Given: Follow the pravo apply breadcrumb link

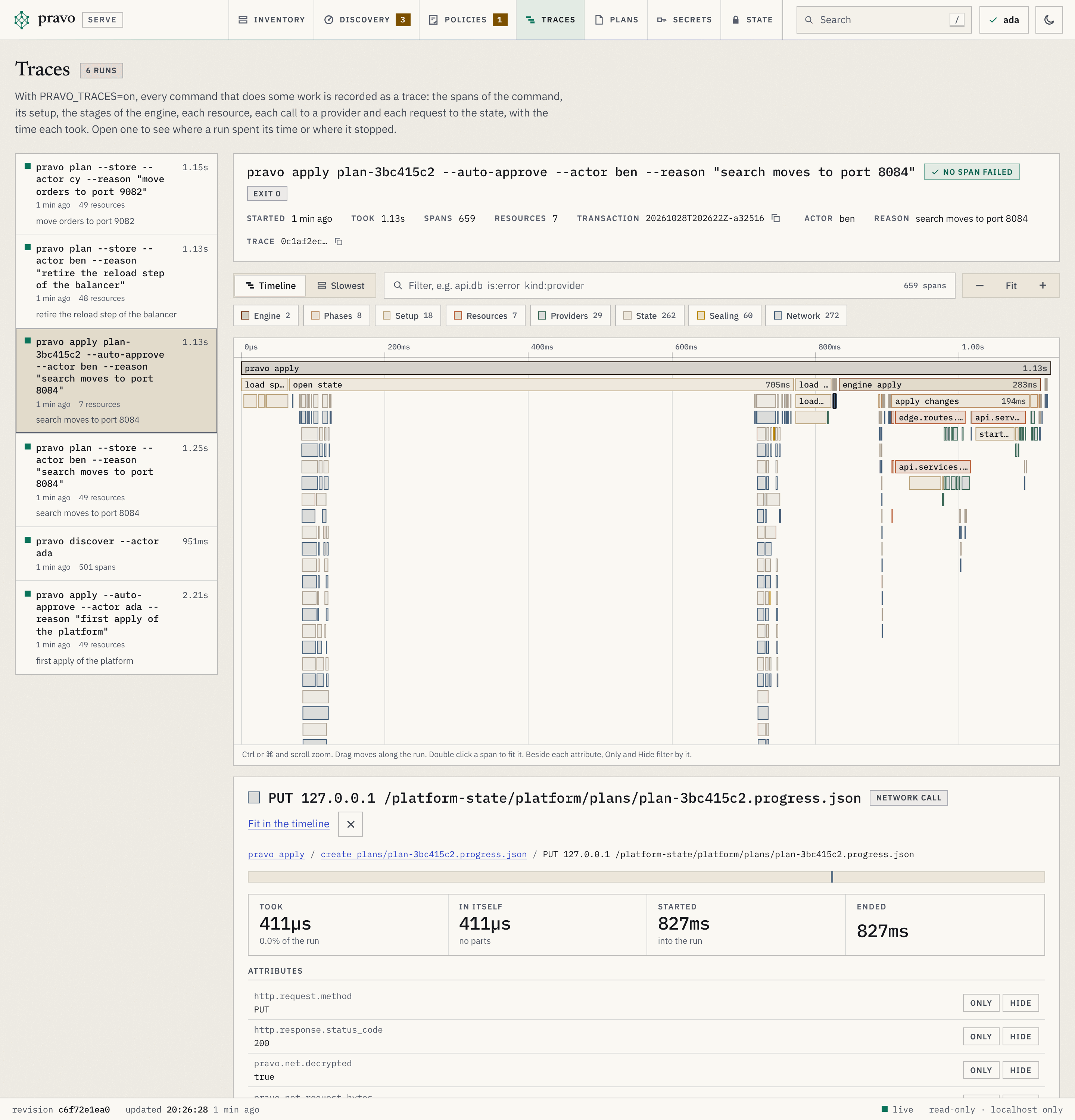Looking at the screenshot, I should (x=276, y=854).
